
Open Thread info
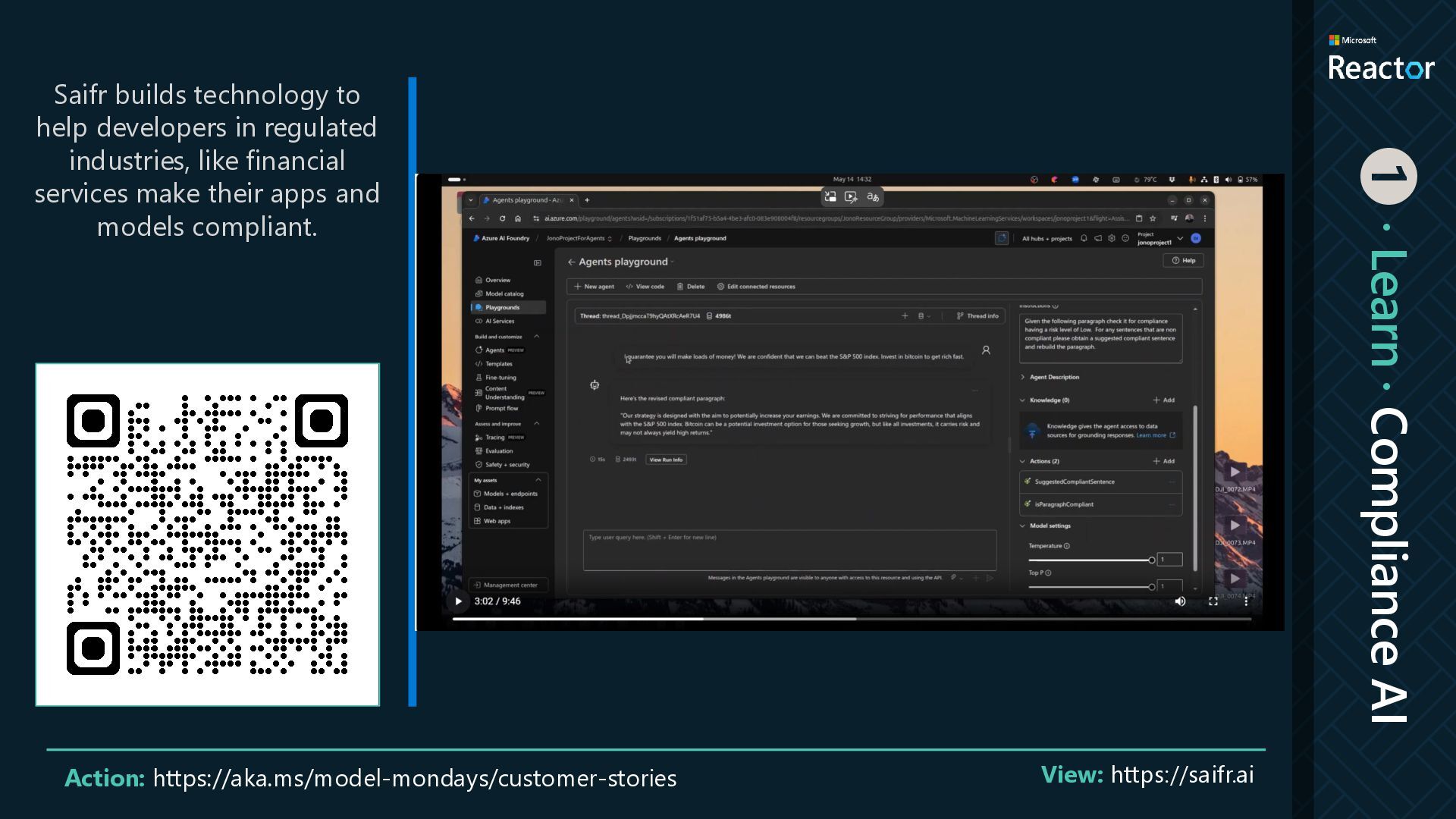click(x=977, y=316)
